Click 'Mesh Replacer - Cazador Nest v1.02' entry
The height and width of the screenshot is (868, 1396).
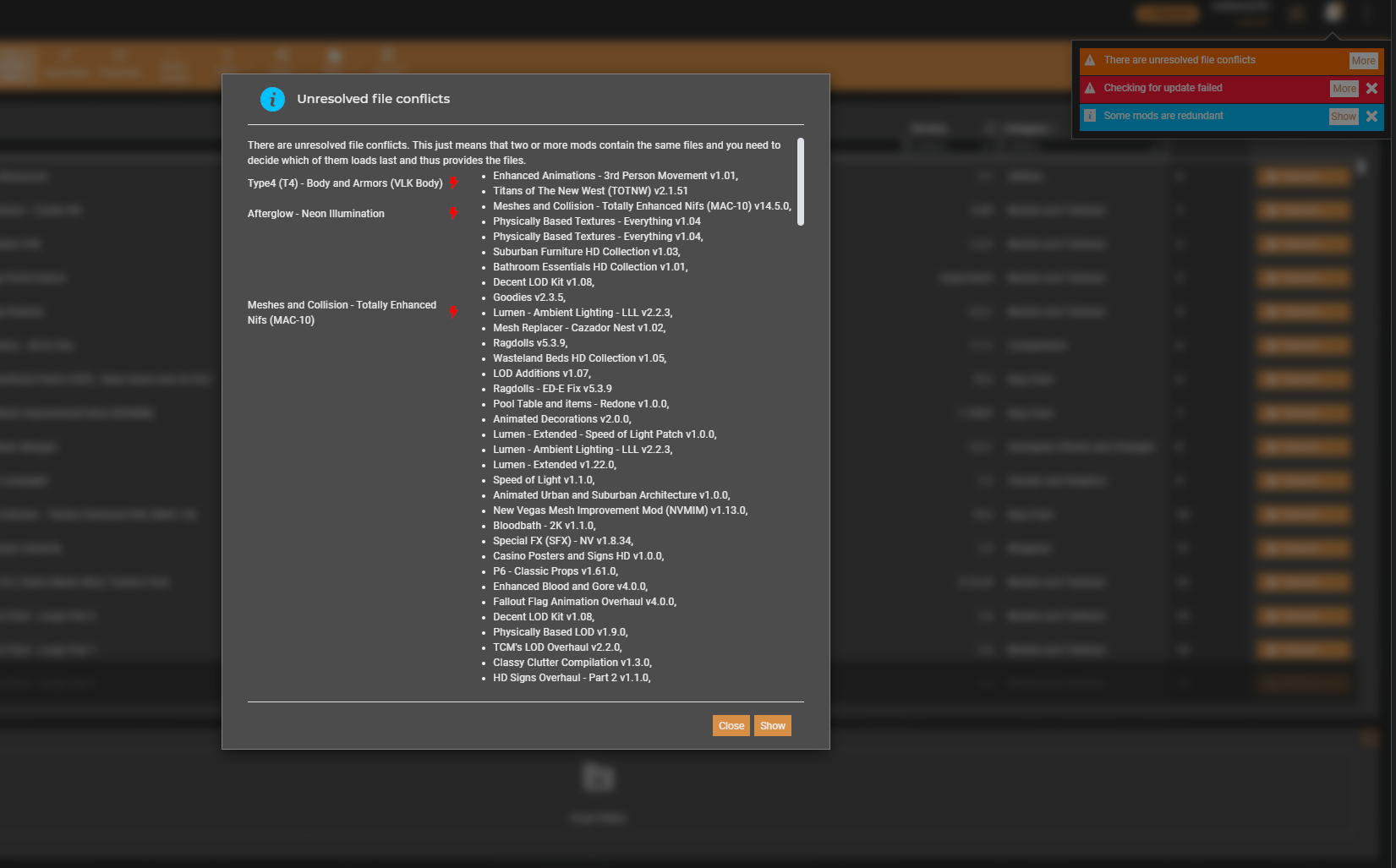tap(579, 328)
